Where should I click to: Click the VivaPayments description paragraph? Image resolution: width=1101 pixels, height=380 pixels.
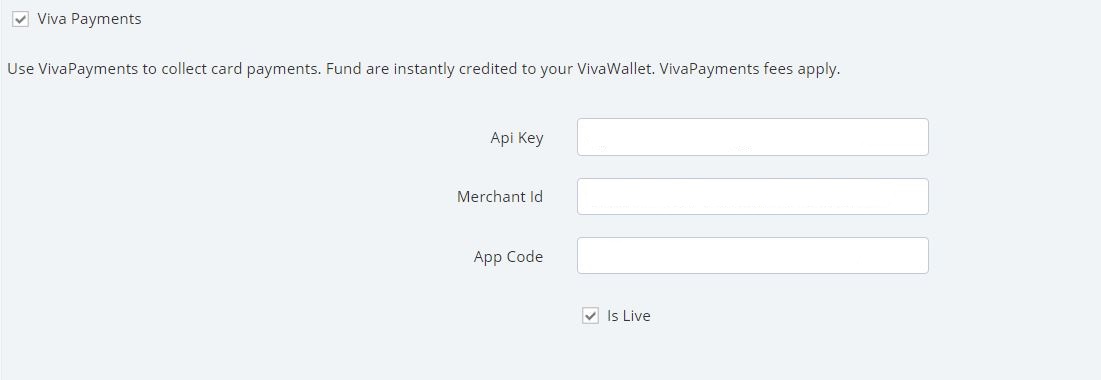423,70
